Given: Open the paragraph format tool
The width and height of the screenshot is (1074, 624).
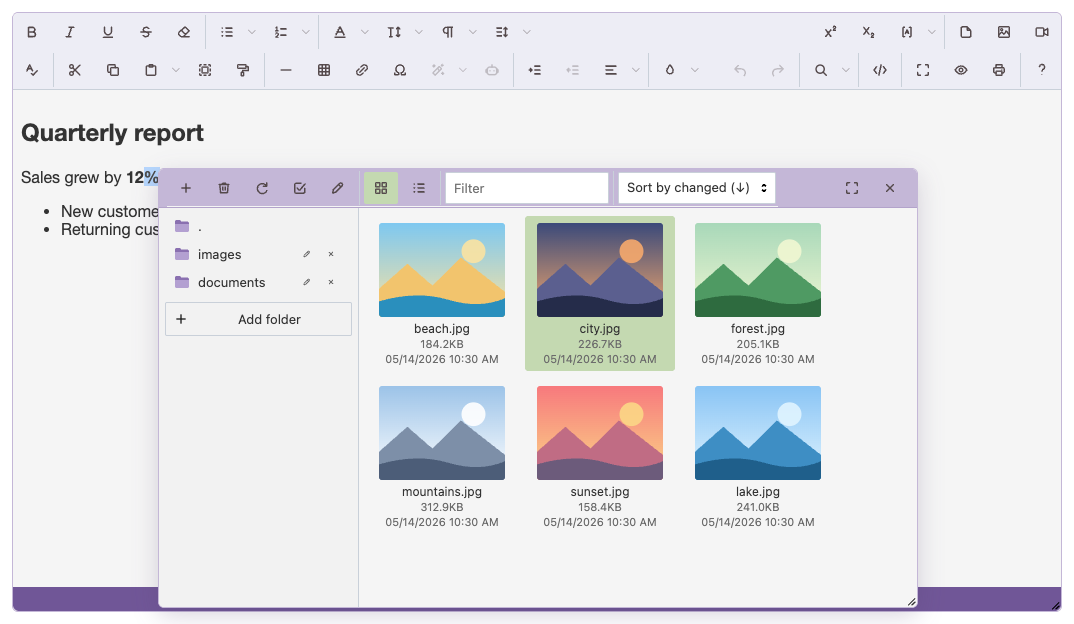Looking at the screenshot, I should (448, 32).
